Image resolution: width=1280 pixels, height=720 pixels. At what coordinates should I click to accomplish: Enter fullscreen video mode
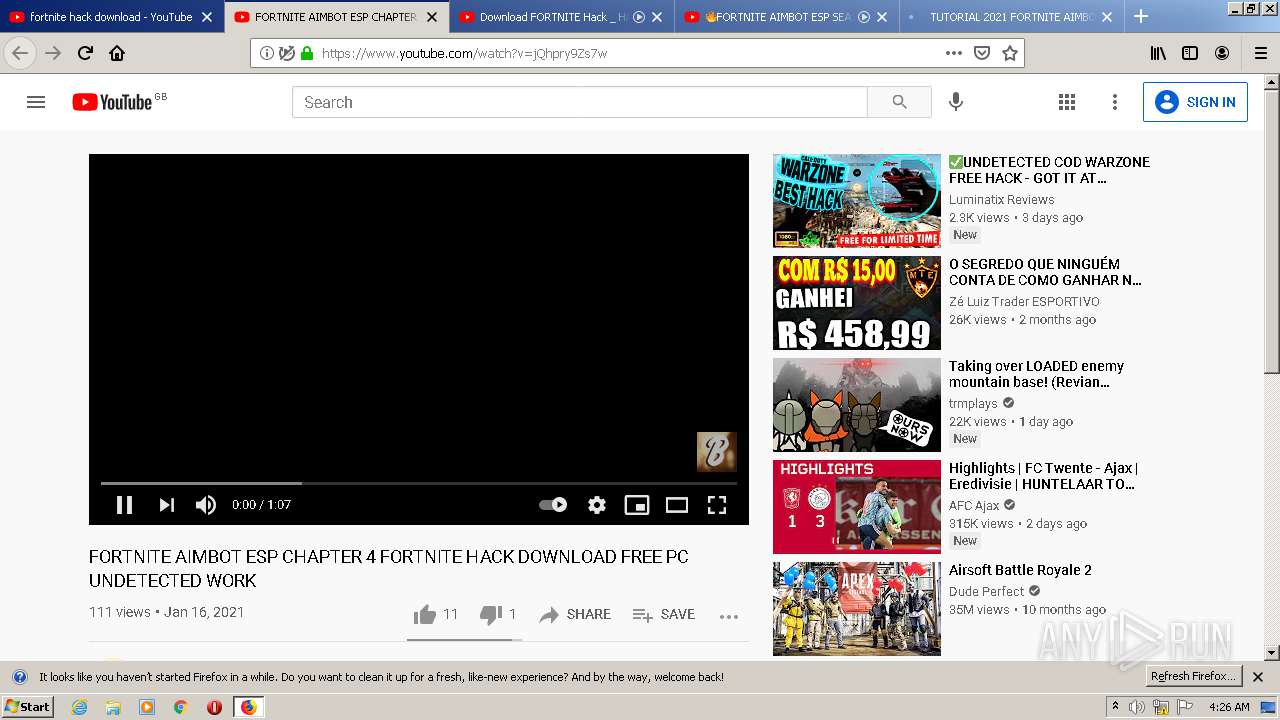[717, 505]
